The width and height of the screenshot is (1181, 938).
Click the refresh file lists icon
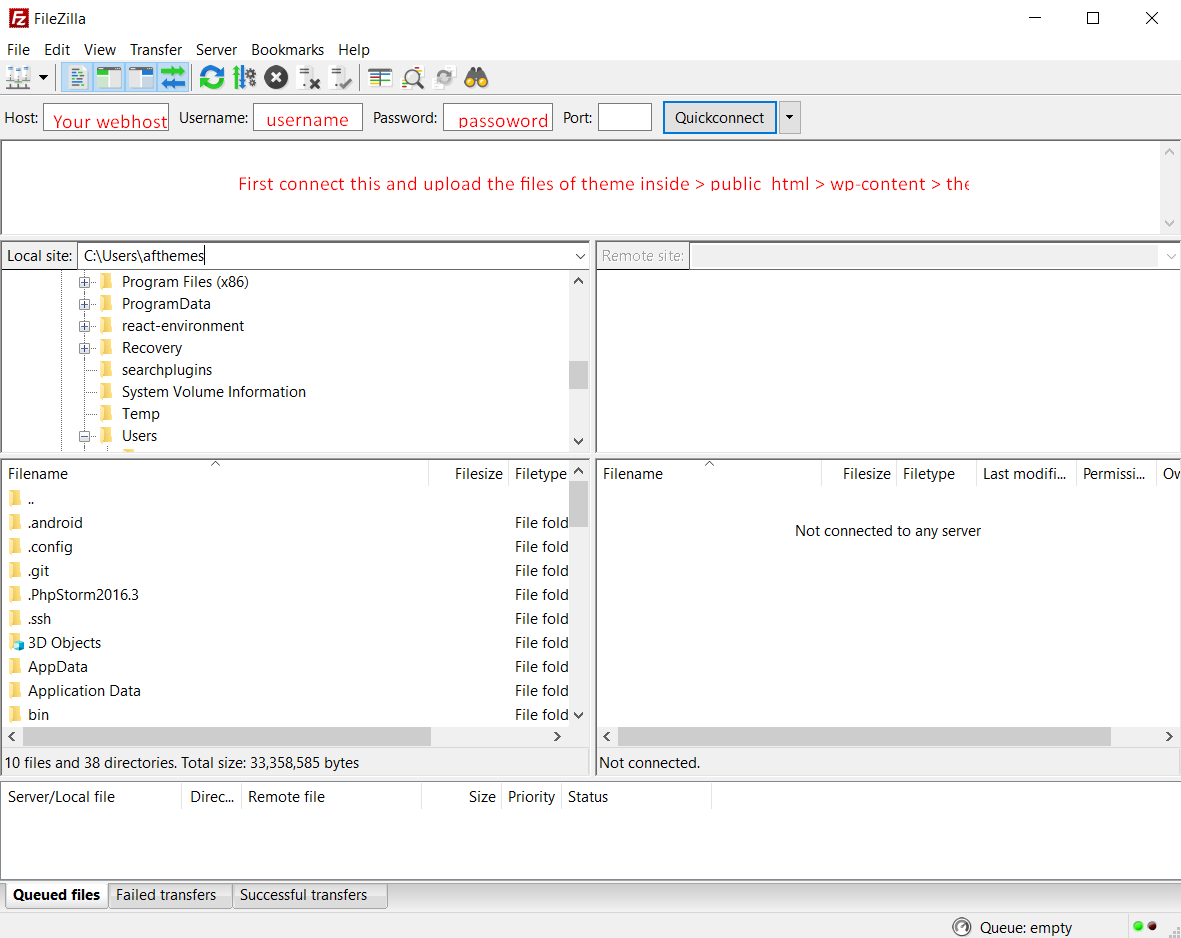212,78
